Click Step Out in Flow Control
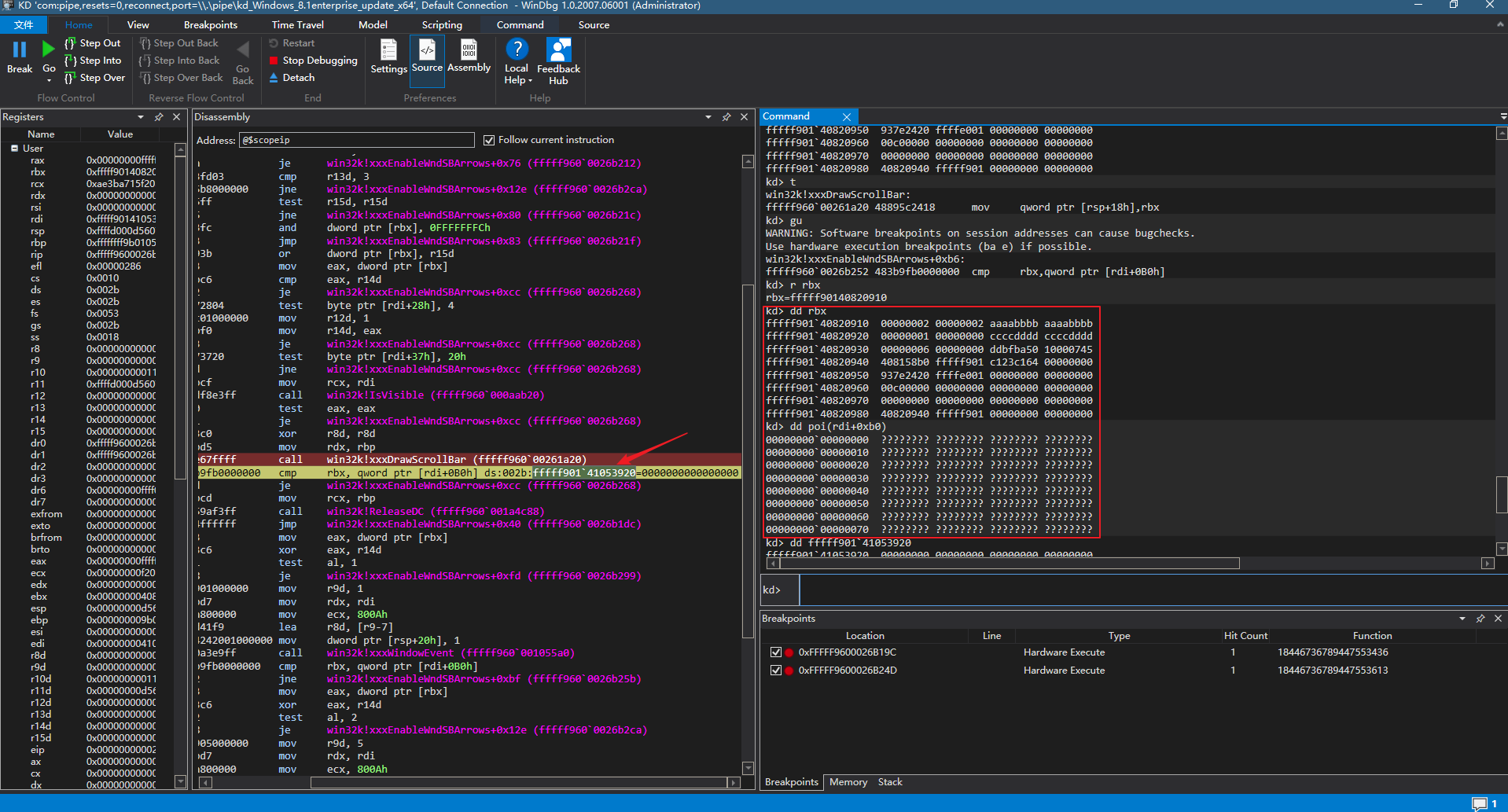The width and height of the screenshot is (1508, 812). [93, 43]
